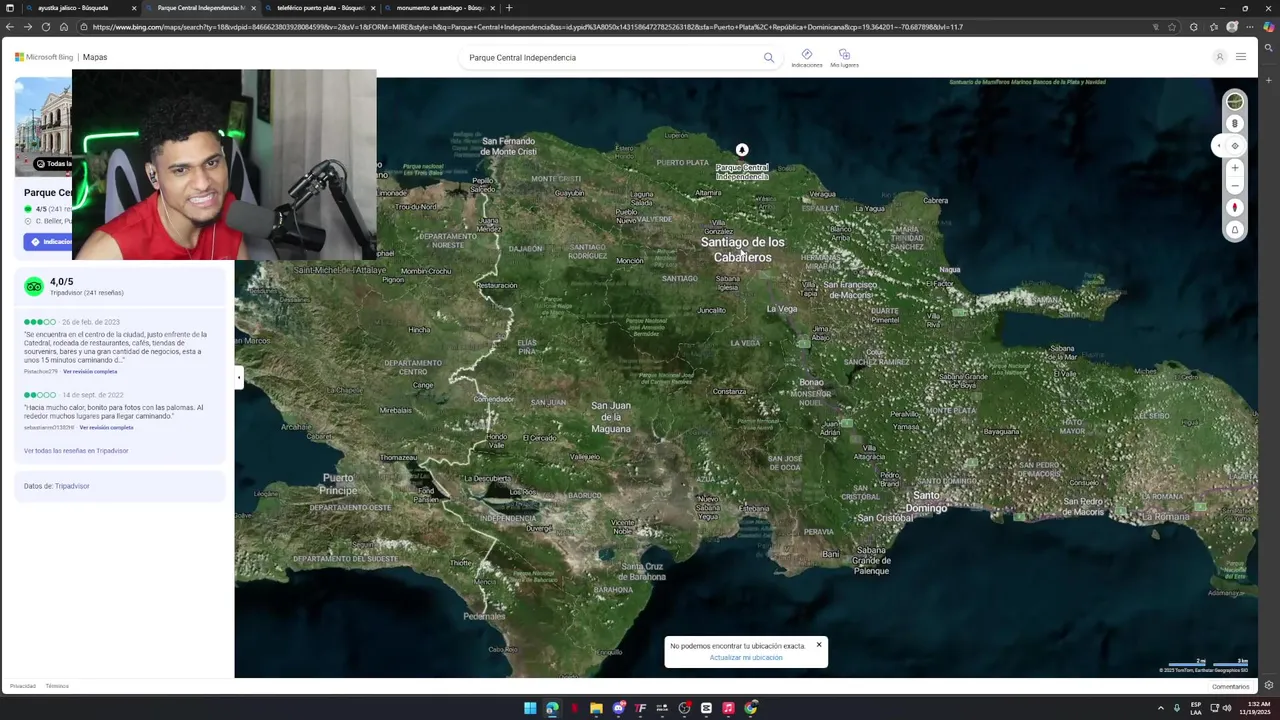1280x720 pixels.
Task: Open the Bing Maps hamburger menu
Action: [1241, 57]
